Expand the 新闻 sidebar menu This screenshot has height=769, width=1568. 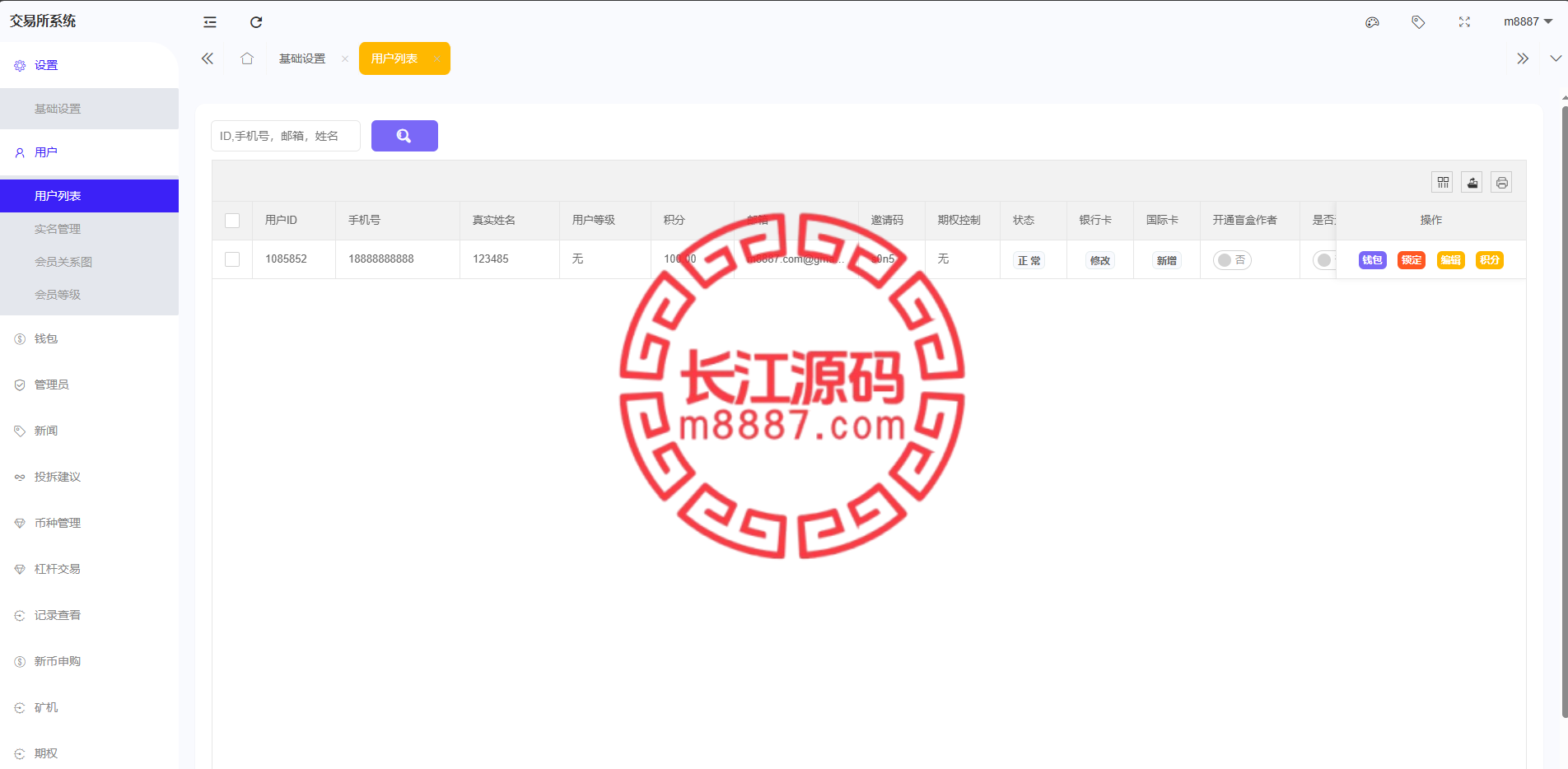pyautogui.click(x=89, y=431)
